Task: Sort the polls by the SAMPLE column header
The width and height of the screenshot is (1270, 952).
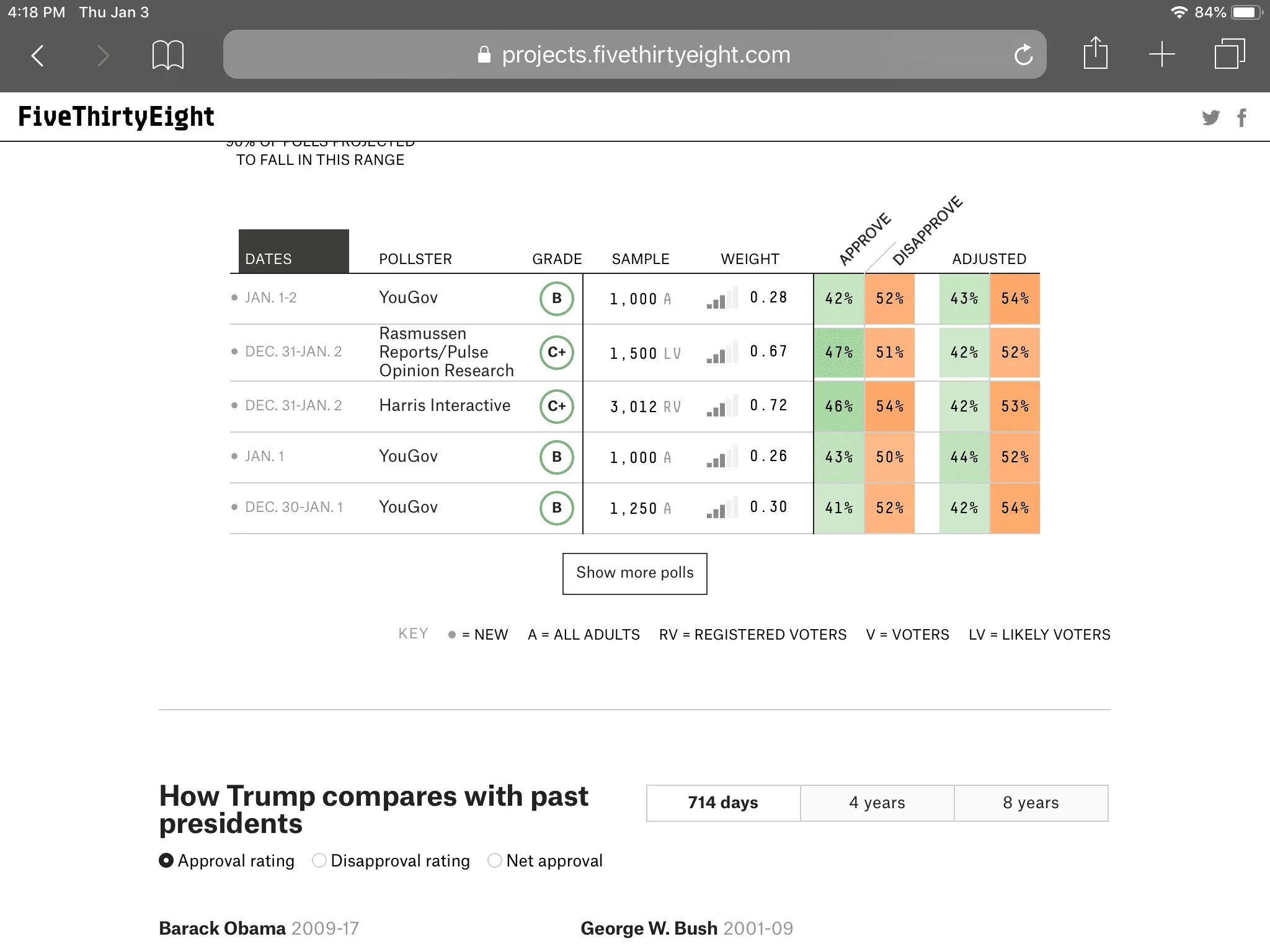Action: (641, 259)
